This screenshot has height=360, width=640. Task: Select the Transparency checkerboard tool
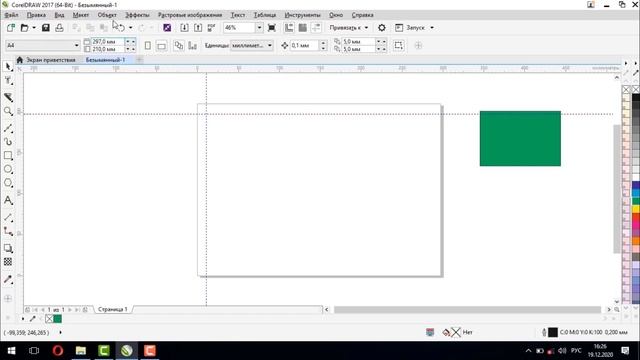(x=8, y=262)
